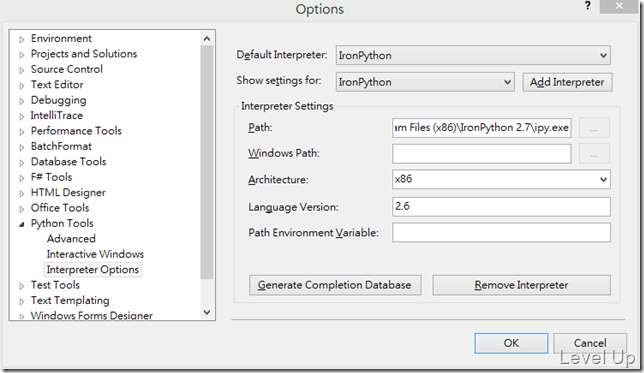The image size is (644, 373).
Task: Dismiss the dialog with Cancel
Action: [x=590, y=343]
